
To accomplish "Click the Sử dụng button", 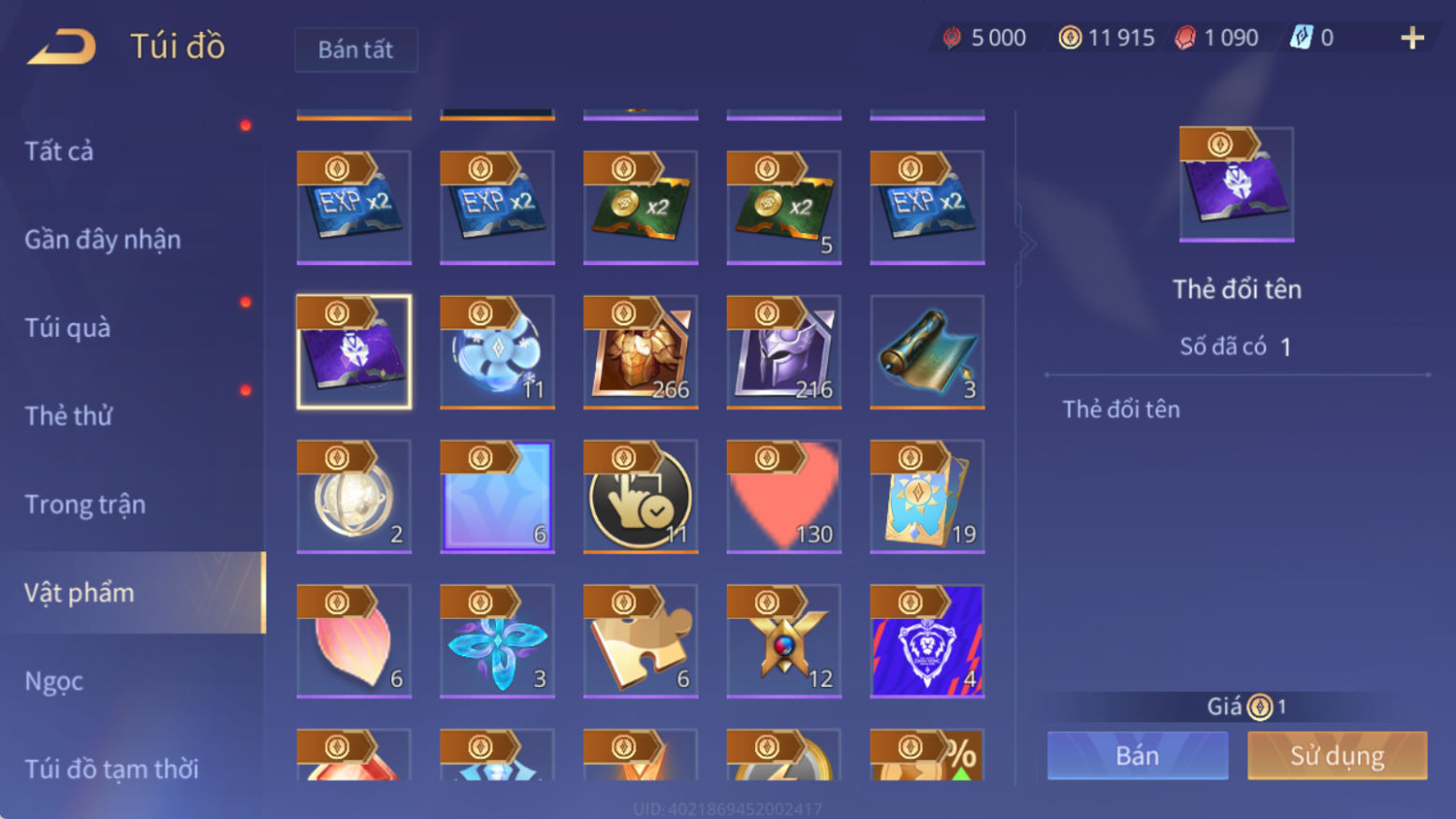I will pyautogui.click(x=1337, y=755).
